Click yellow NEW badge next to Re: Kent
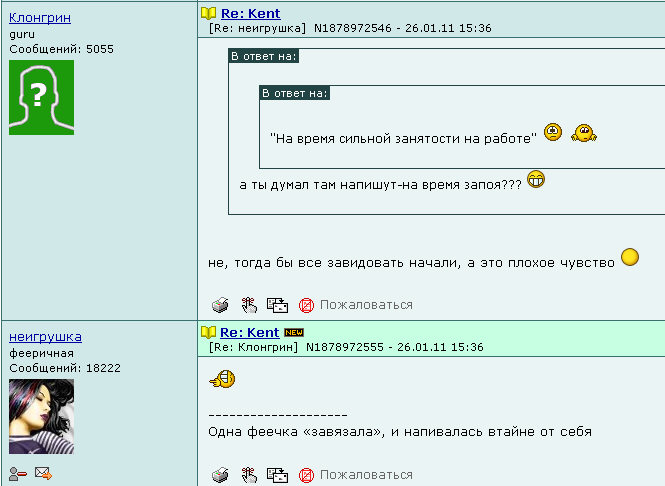Image resolution: width=665 pixels, height=486 pixels. point(294,332)
